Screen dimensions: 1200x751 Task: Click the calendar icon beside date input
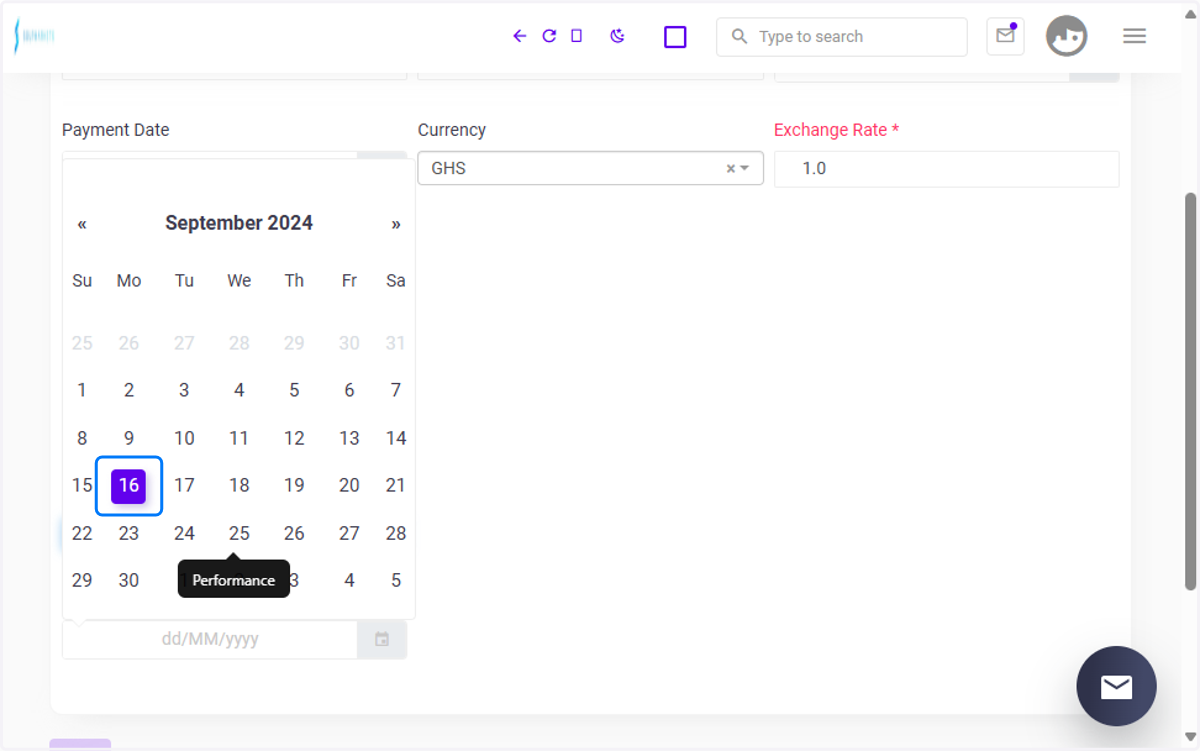(382, 639)
